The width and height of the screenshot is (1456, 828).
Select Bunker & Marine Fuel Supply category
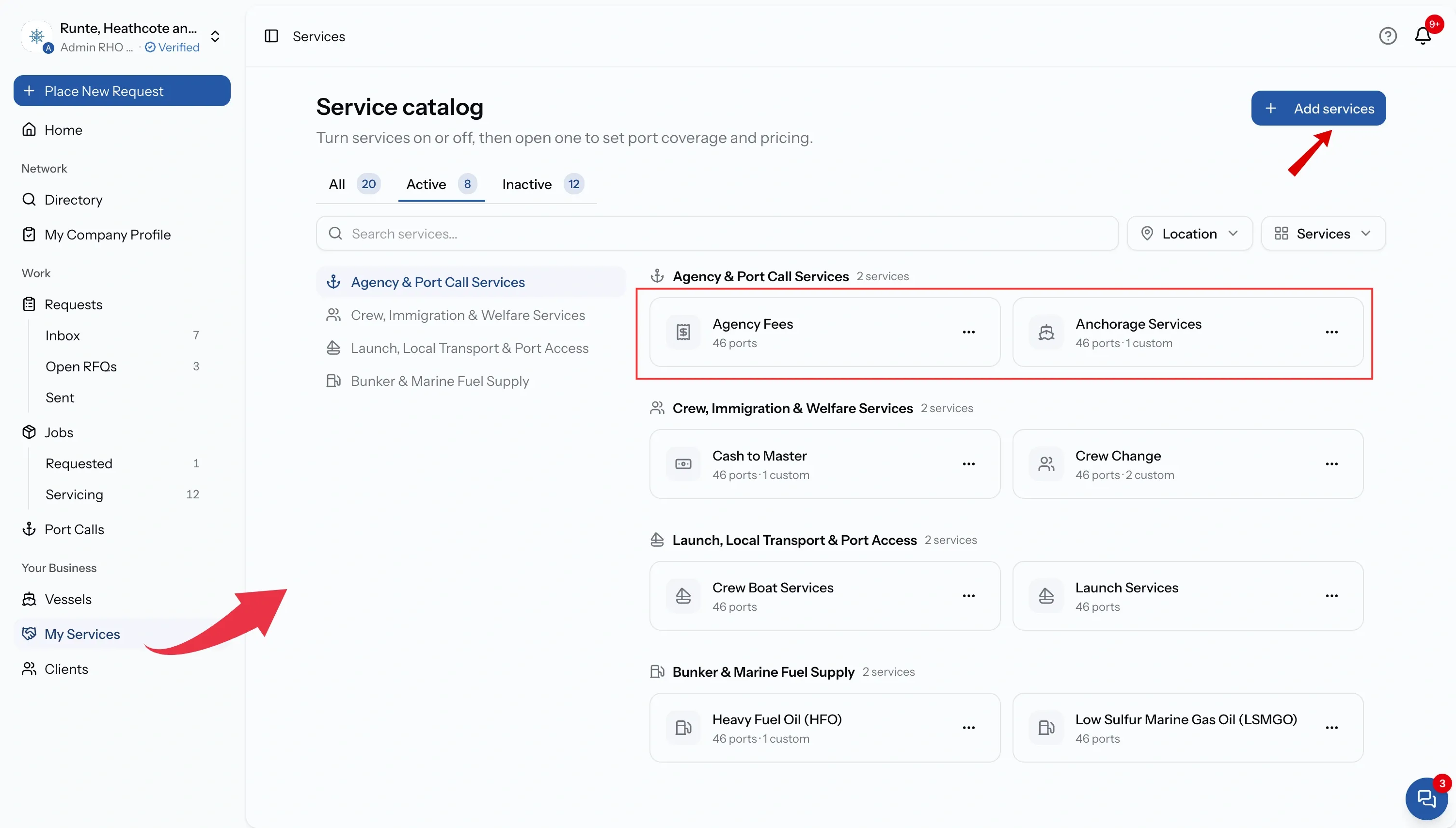click(x=471, y=381)
